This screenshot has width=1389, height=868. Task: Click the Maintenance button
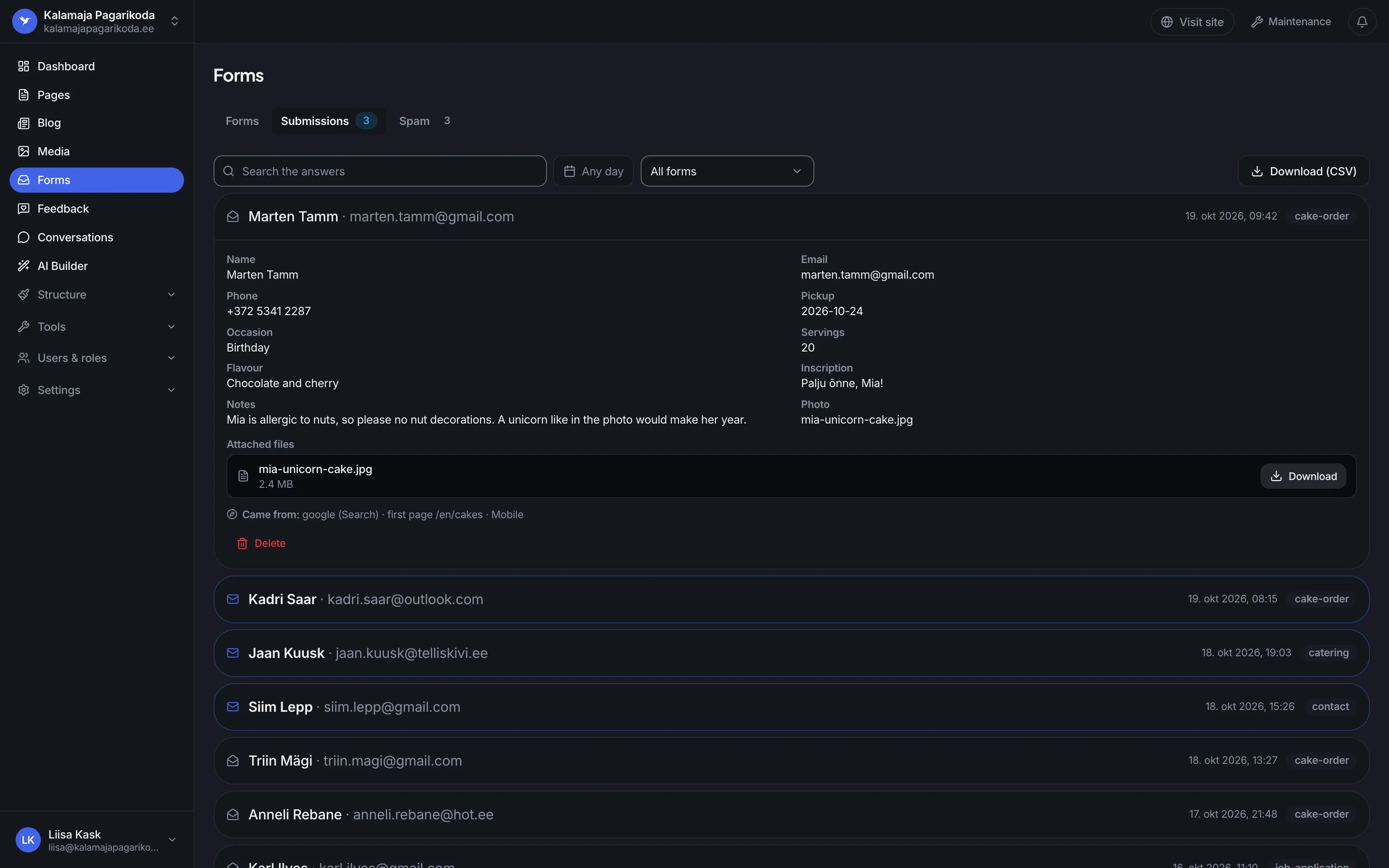pyautogui.click(x=1291, y=22)
